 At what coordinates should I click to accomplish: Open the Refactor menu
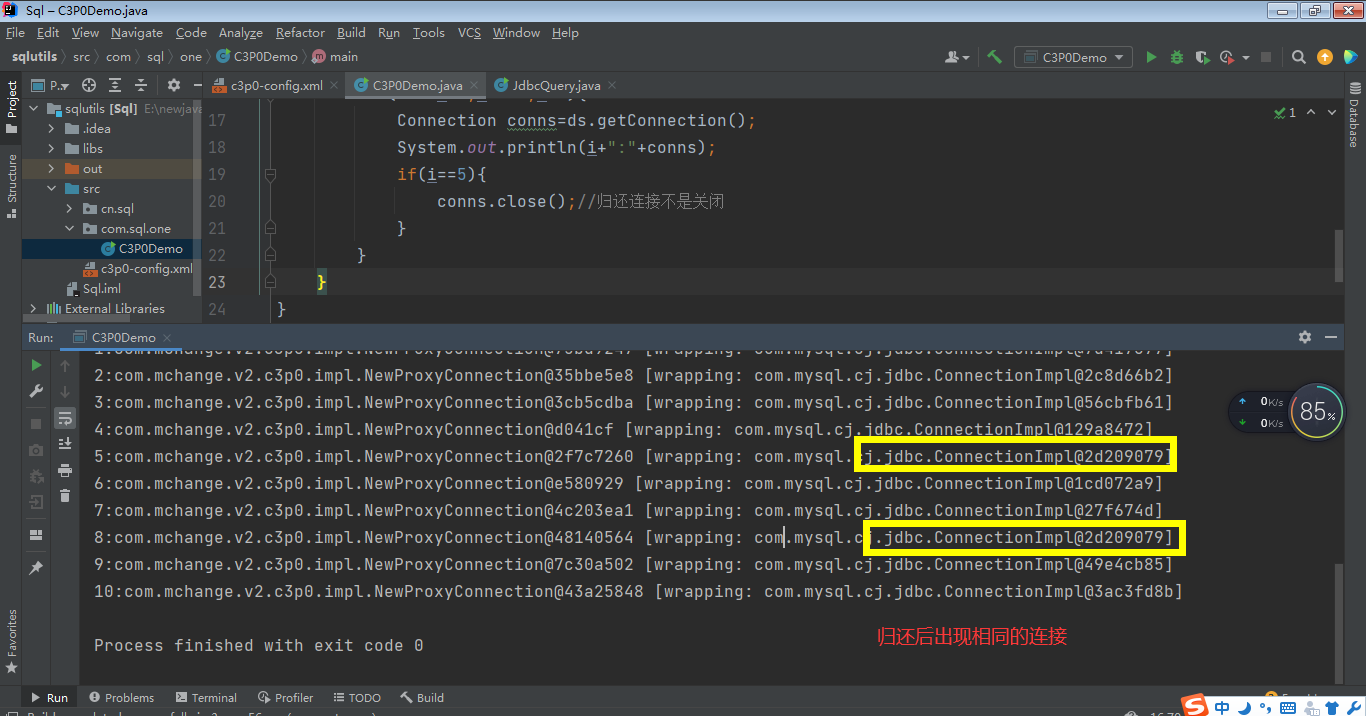click(300, 33)
